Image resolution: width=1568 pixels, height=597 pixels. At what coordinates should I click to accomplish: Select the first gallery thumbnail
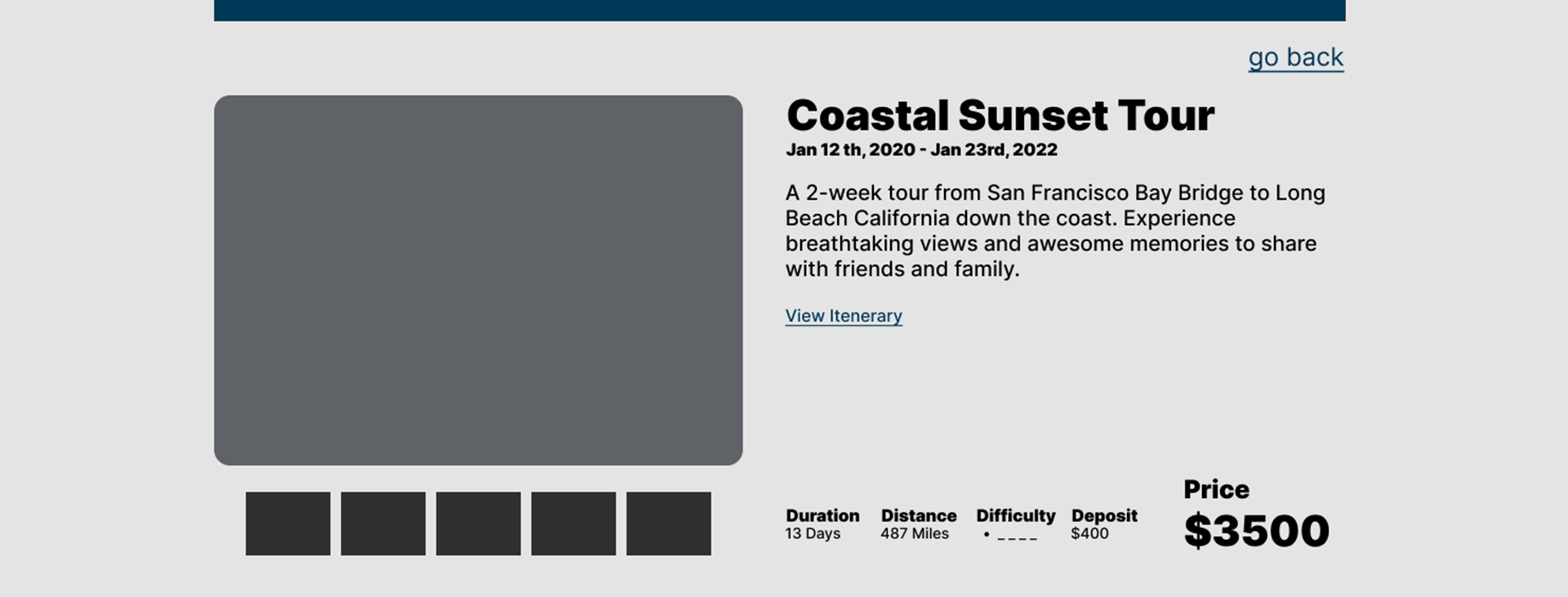287,523
